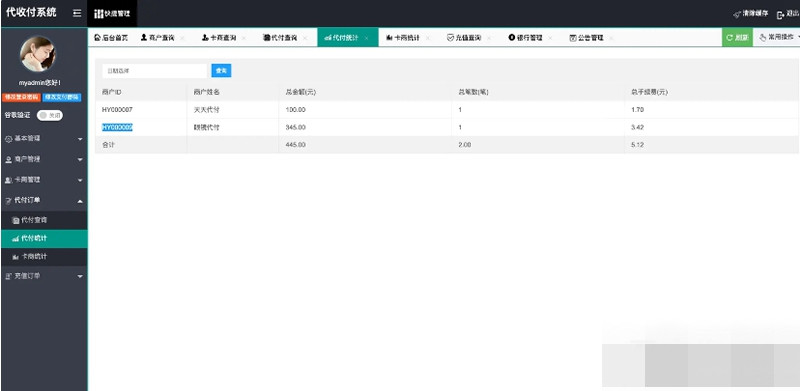Toggle the 谷歌验证 switch

(x=50, y=116)
